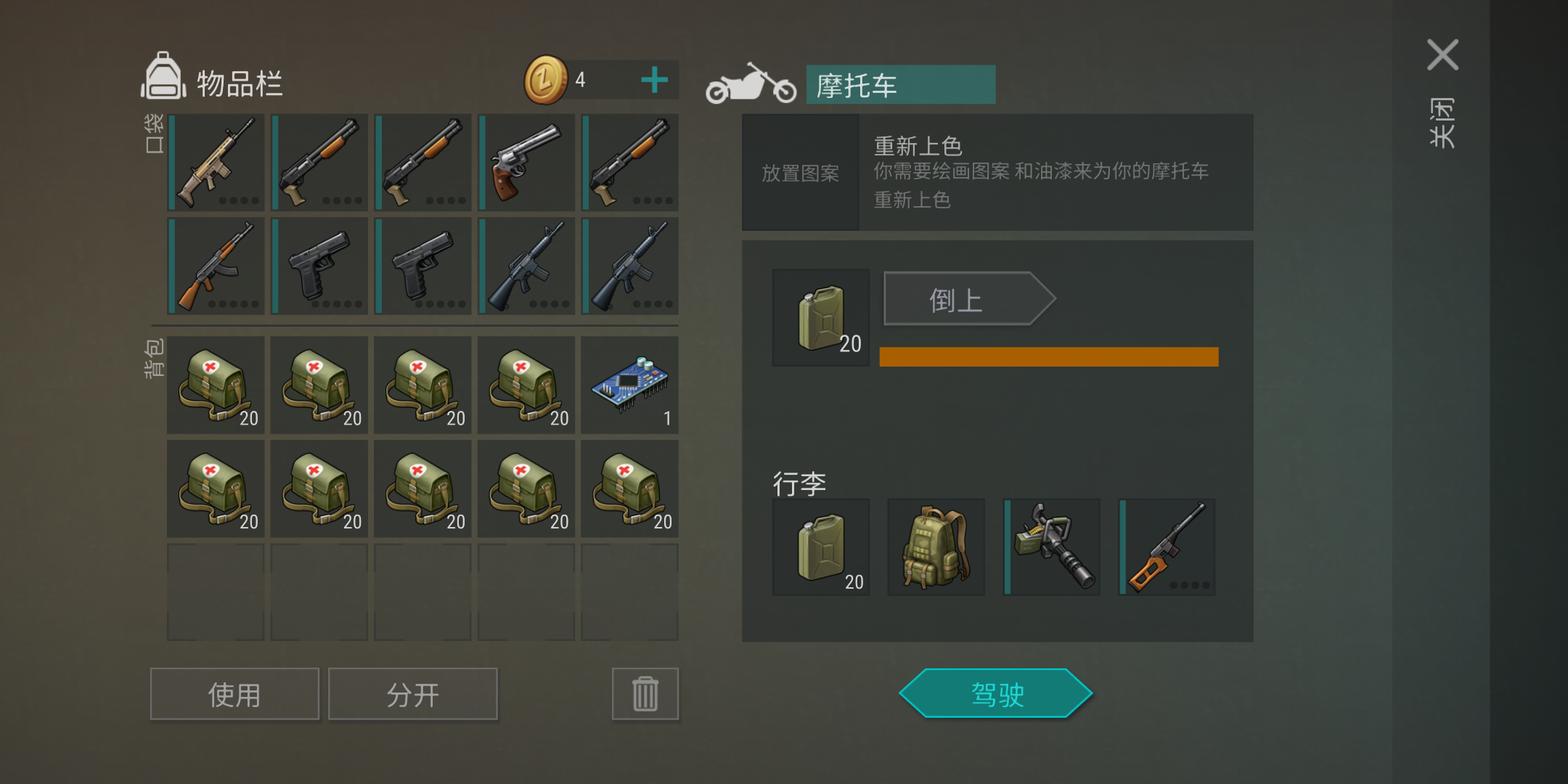The image size is (1568, 784).
Task: Select the fuel canister in luggage row
Action: [820, 547]
